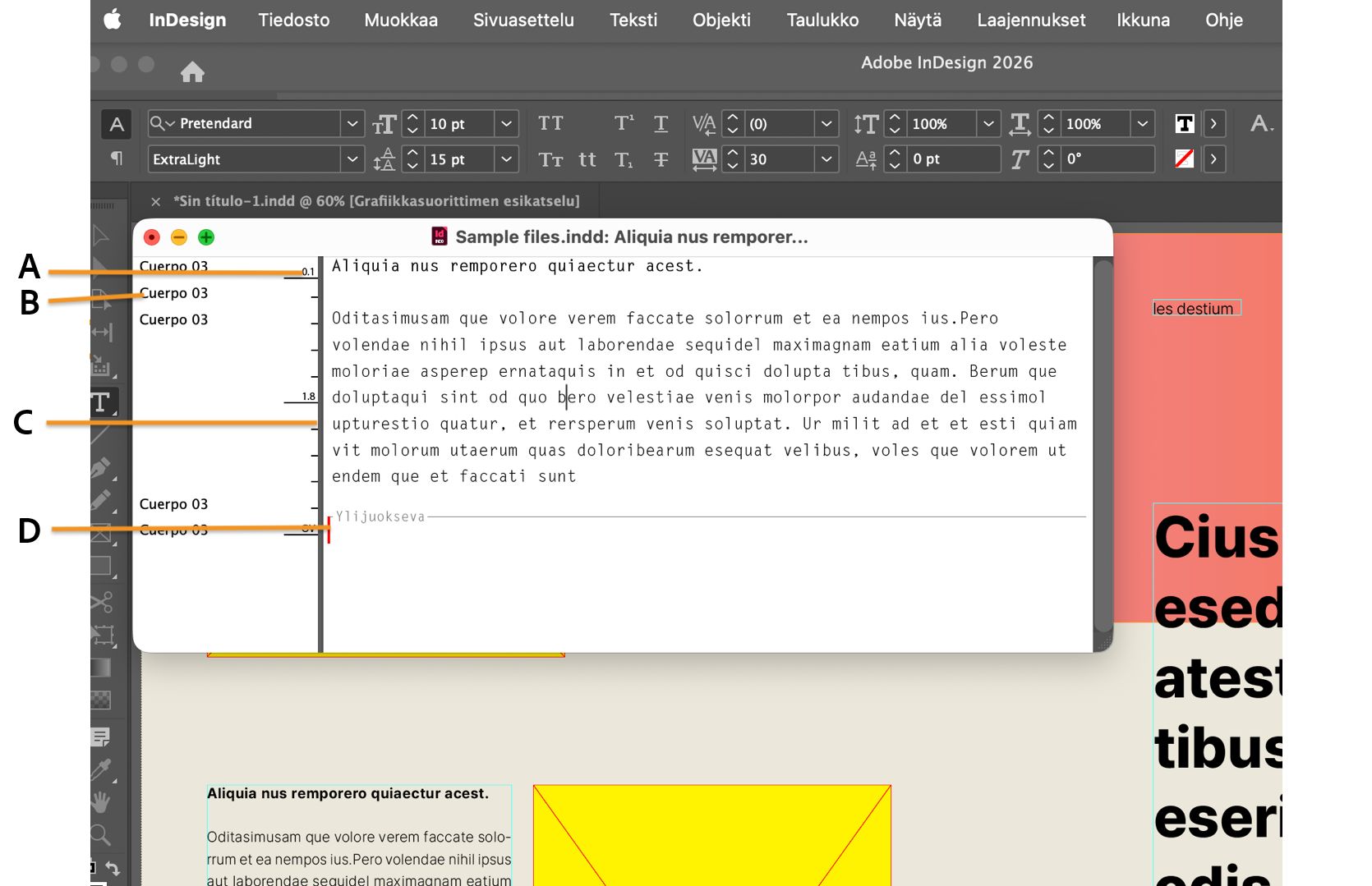The image size is (1372, 886).
Task: Toggle lowercase tt formatting
Action: tap(587, 159)
